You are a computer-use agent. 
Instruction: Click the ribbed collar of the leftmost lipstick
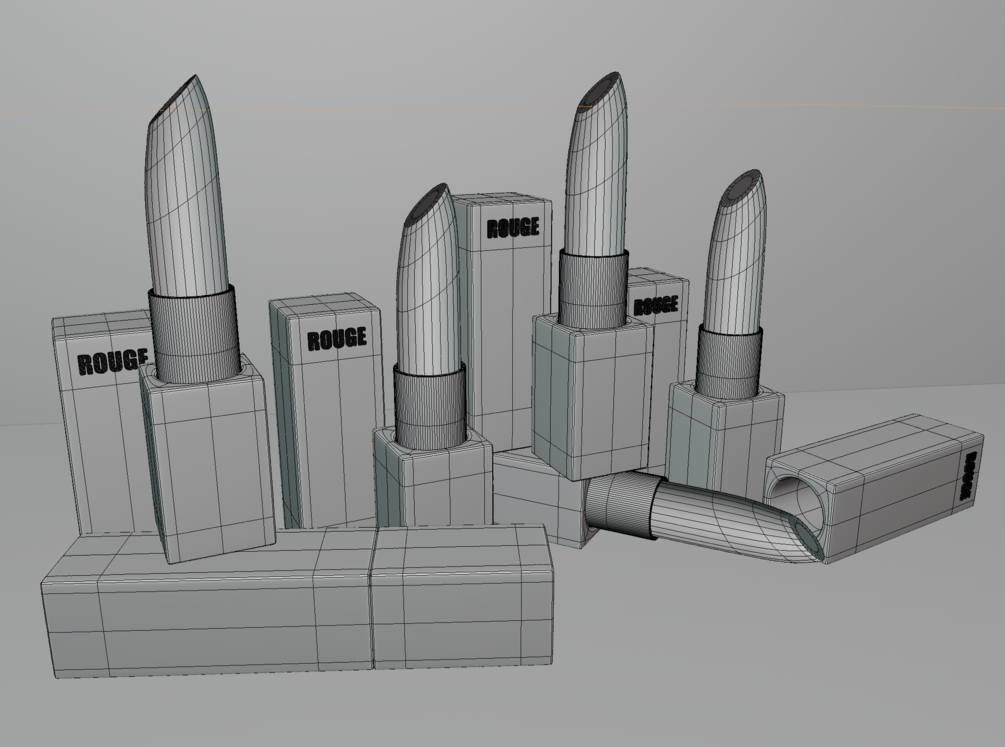[x=195, y=335]
